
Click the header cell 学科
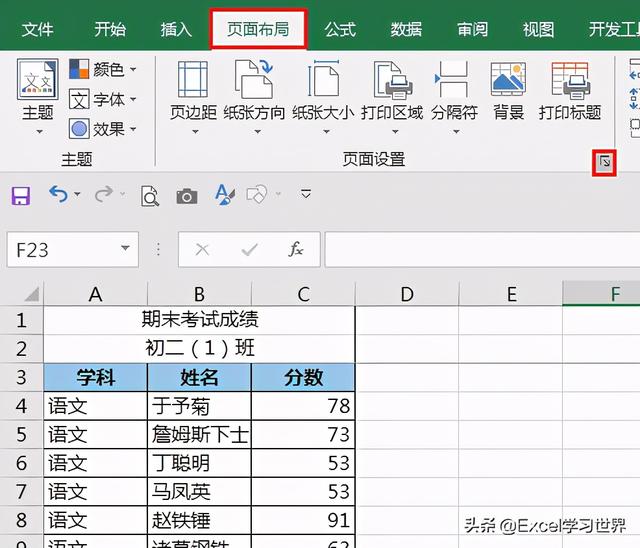point(96,377)
